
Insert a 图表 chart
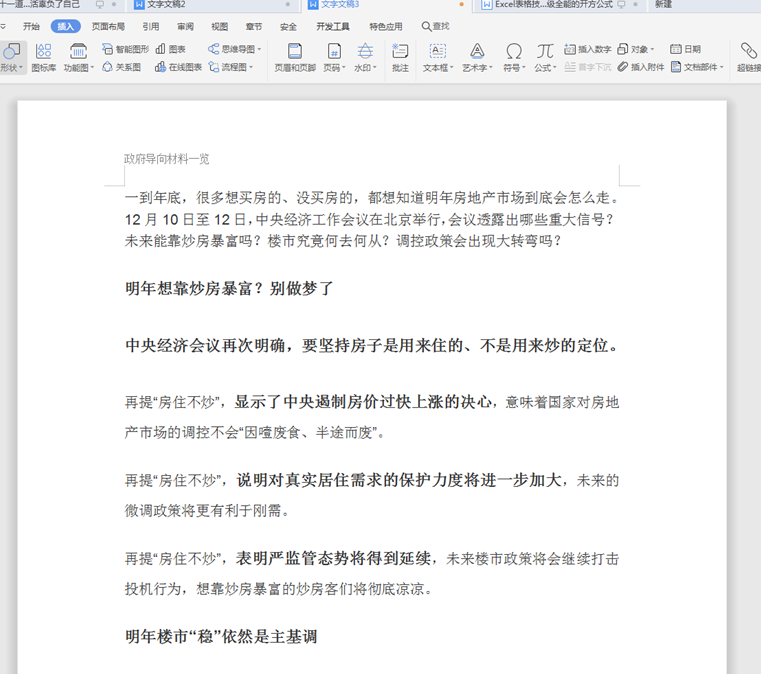pos(170,49)
